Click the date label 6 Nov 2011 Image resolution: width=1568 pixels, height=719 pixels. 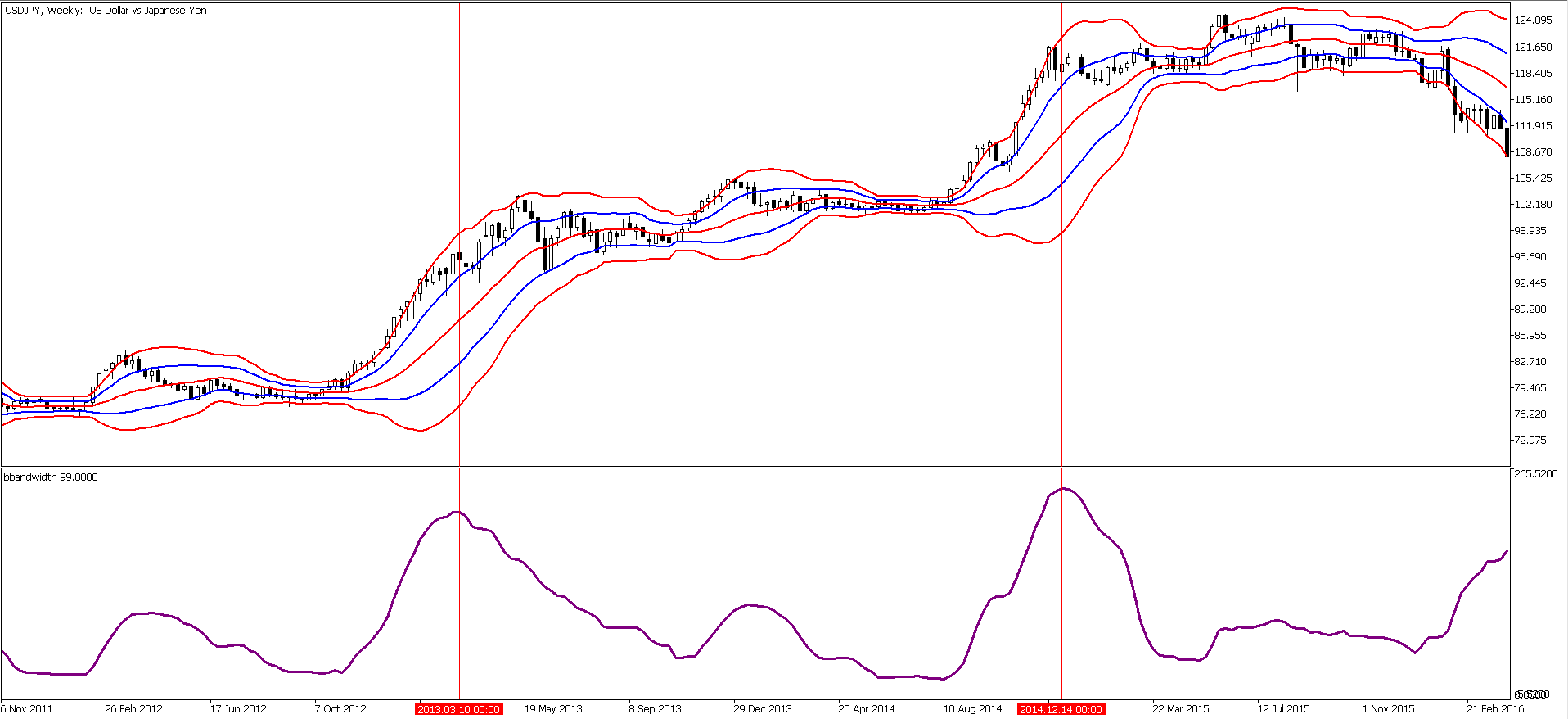27,709
